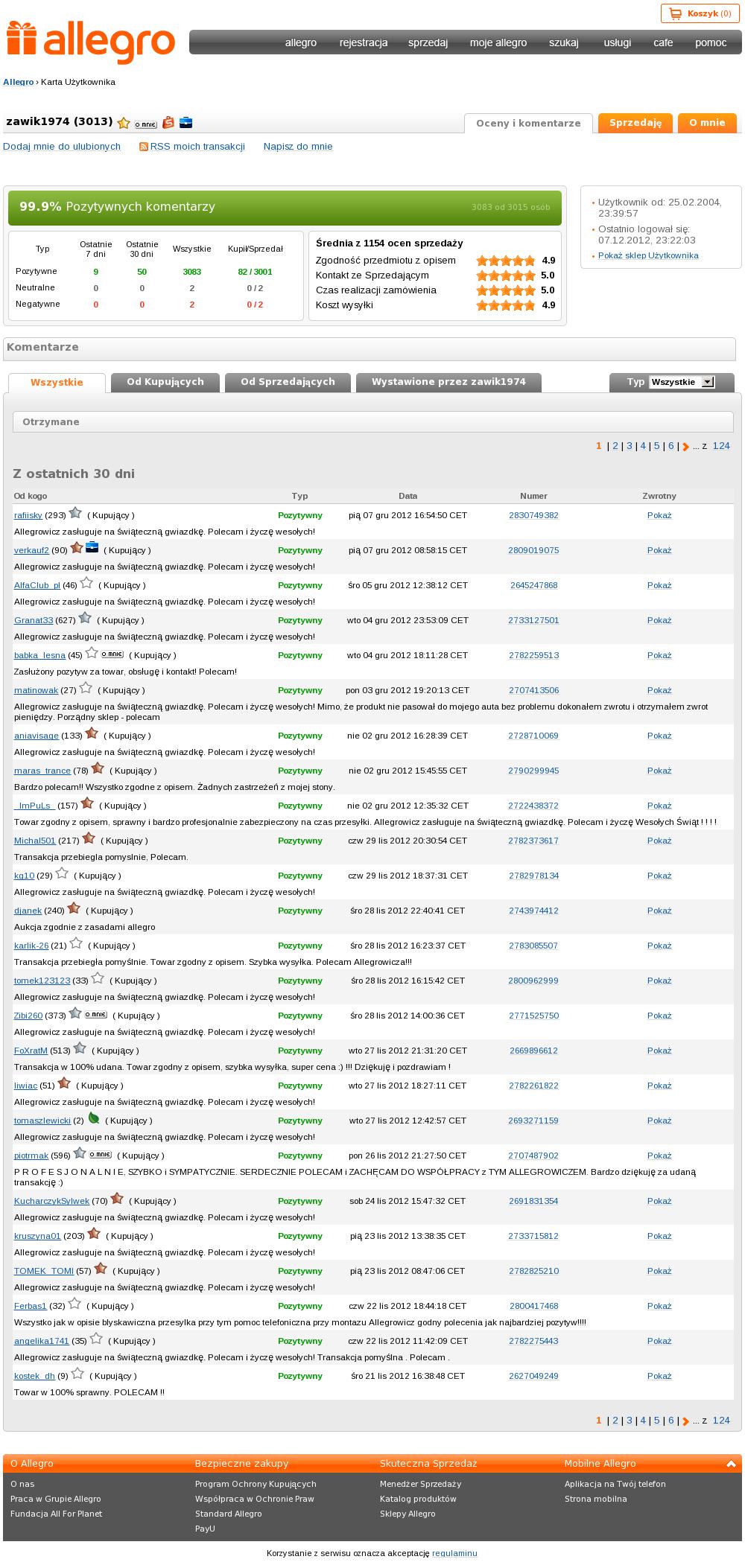The image size is (745, 1568).
Task: Open 'RSS moich transakcji' link
Action: point(197,147)
